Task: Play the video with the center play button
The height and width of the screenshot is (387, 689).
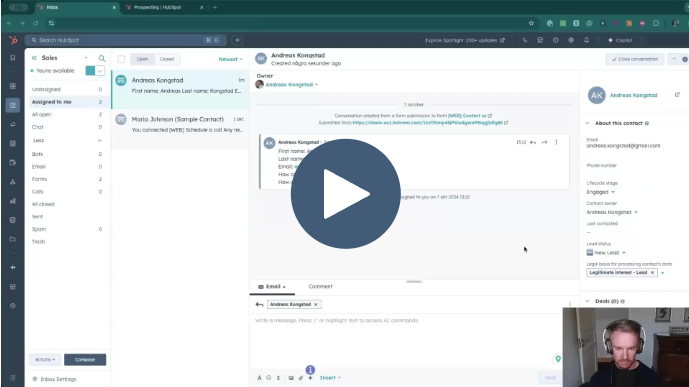Action: click(345, 194)
